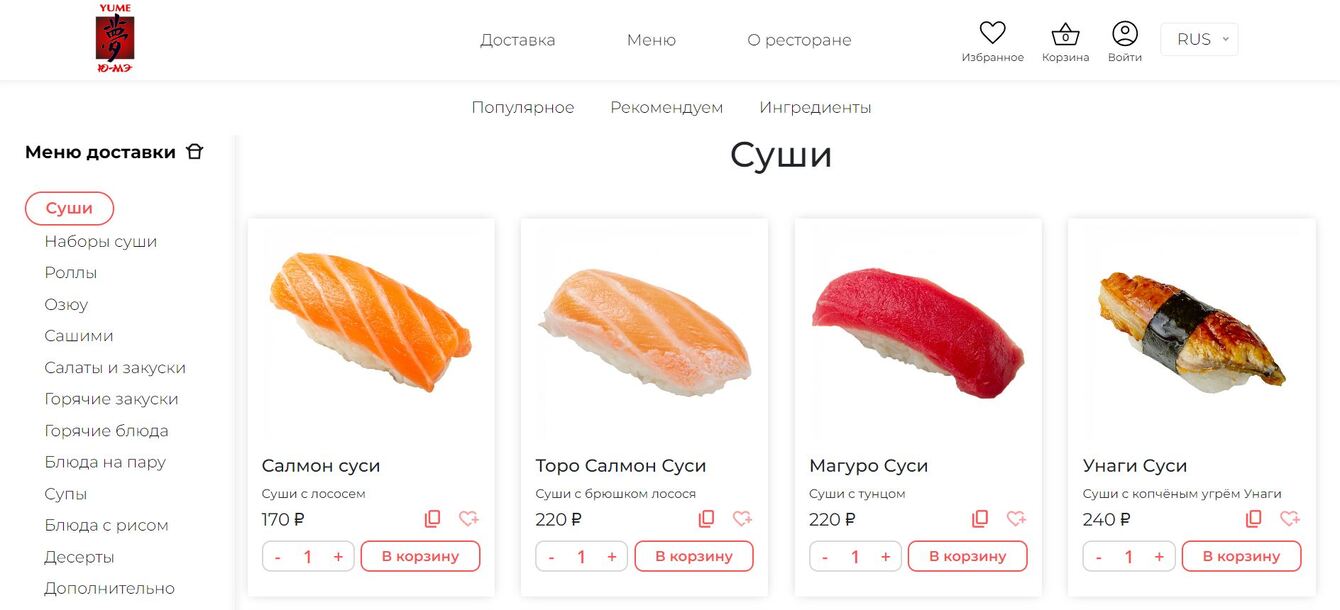
Task: Select Роллы in the delivery menu
Action: pyautogui.click(x=71, y=273)
